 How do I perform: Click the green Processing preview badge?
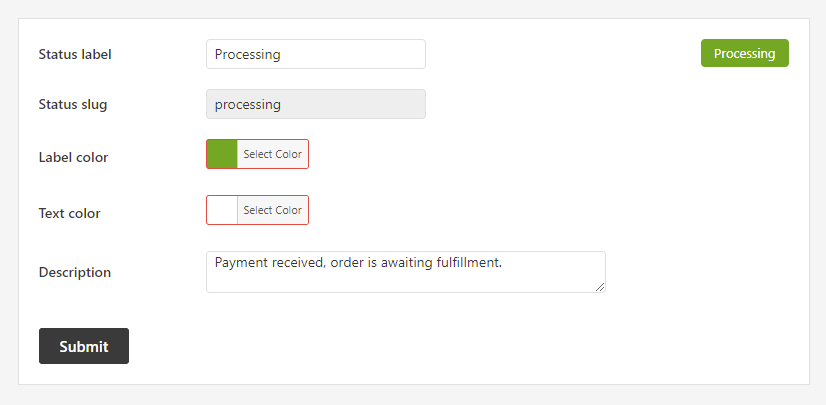click(x=744, y=53)
